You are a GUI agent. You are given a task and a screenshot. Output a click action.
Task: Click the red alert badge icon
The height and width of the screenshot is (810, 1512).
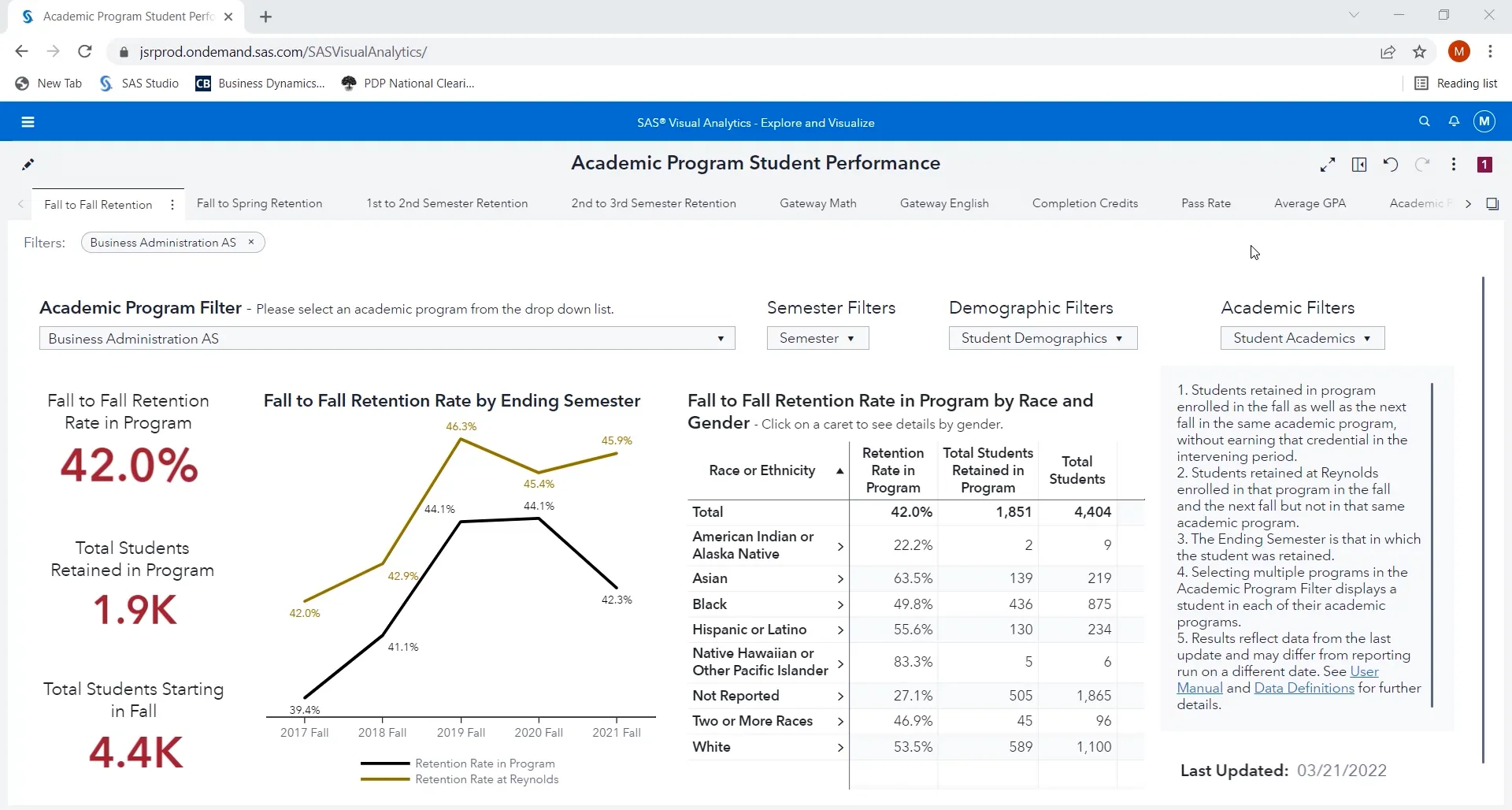[1484, 164]
